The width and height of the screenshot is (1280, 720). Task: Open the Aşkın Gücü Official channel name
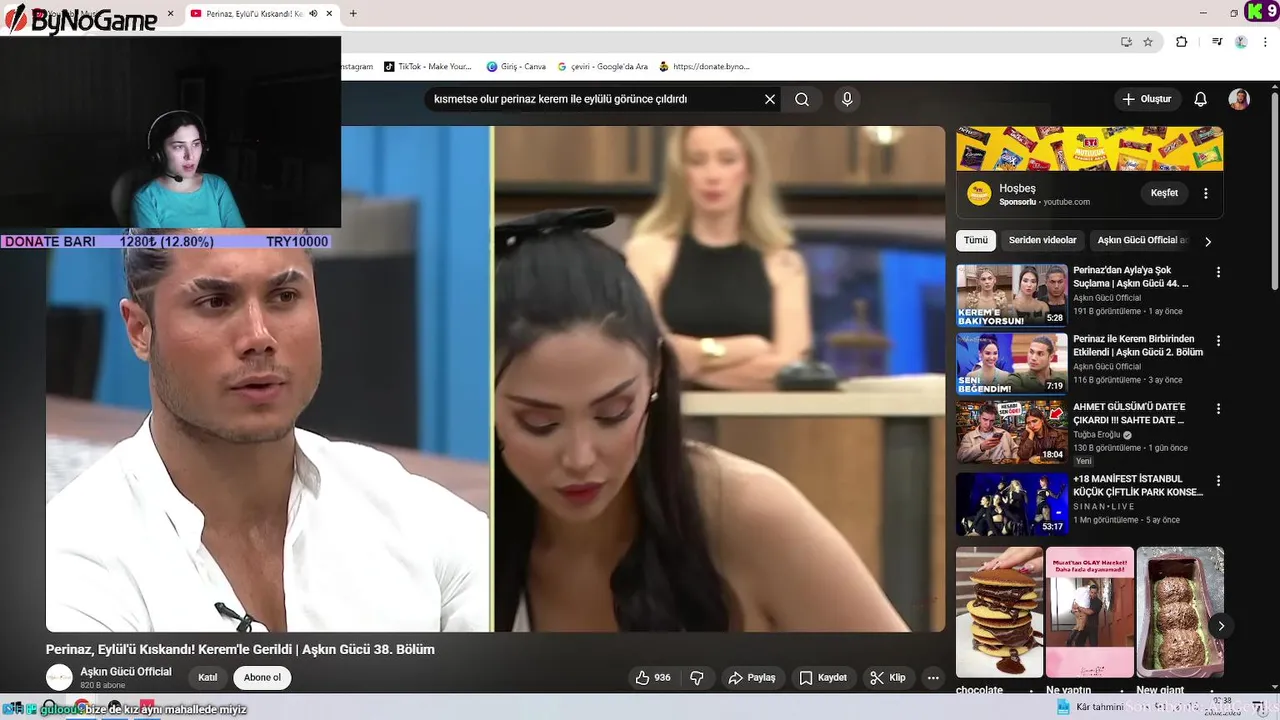pyautogui.click(x=126, y=672)
